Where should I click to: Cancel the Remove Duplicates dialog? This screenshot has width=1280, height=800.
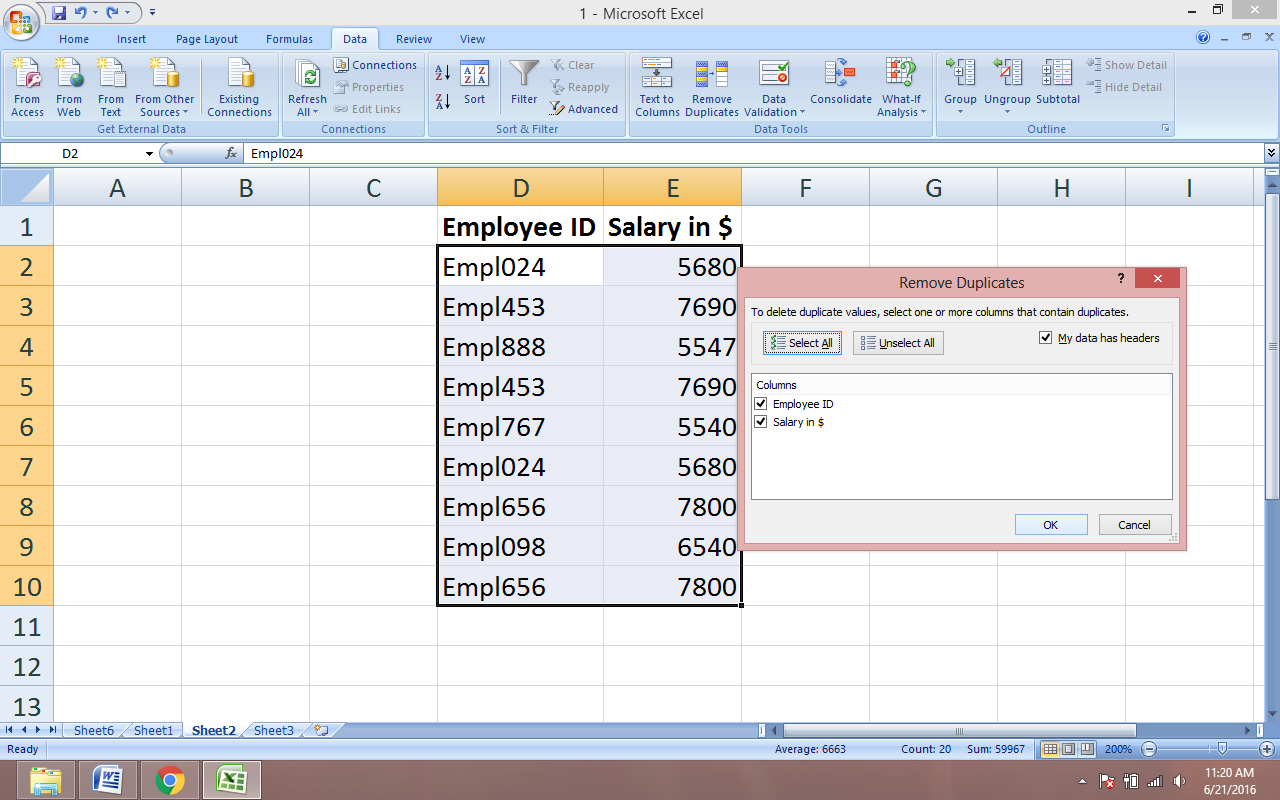1134,525
